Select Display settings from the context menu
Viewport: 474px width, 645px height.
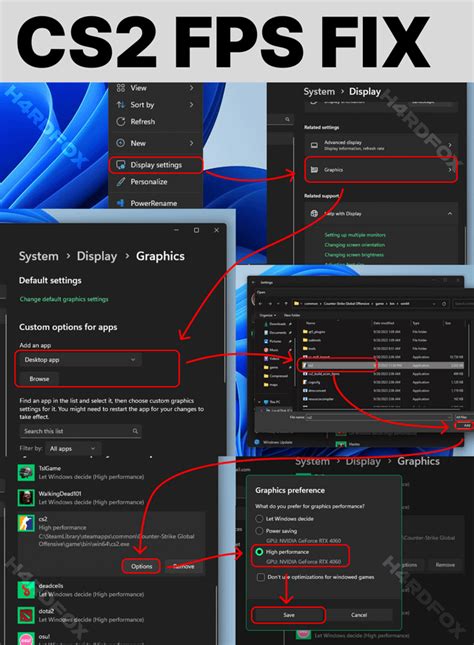156,165
